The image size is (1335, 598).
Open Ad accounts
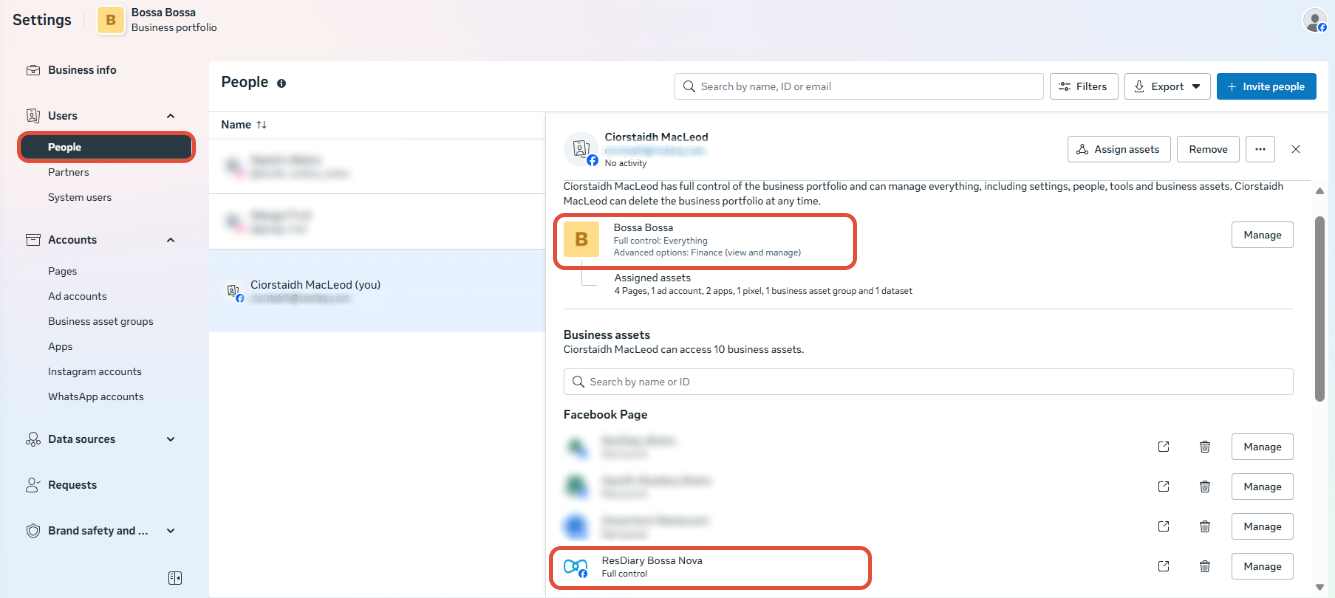point(77,296)
